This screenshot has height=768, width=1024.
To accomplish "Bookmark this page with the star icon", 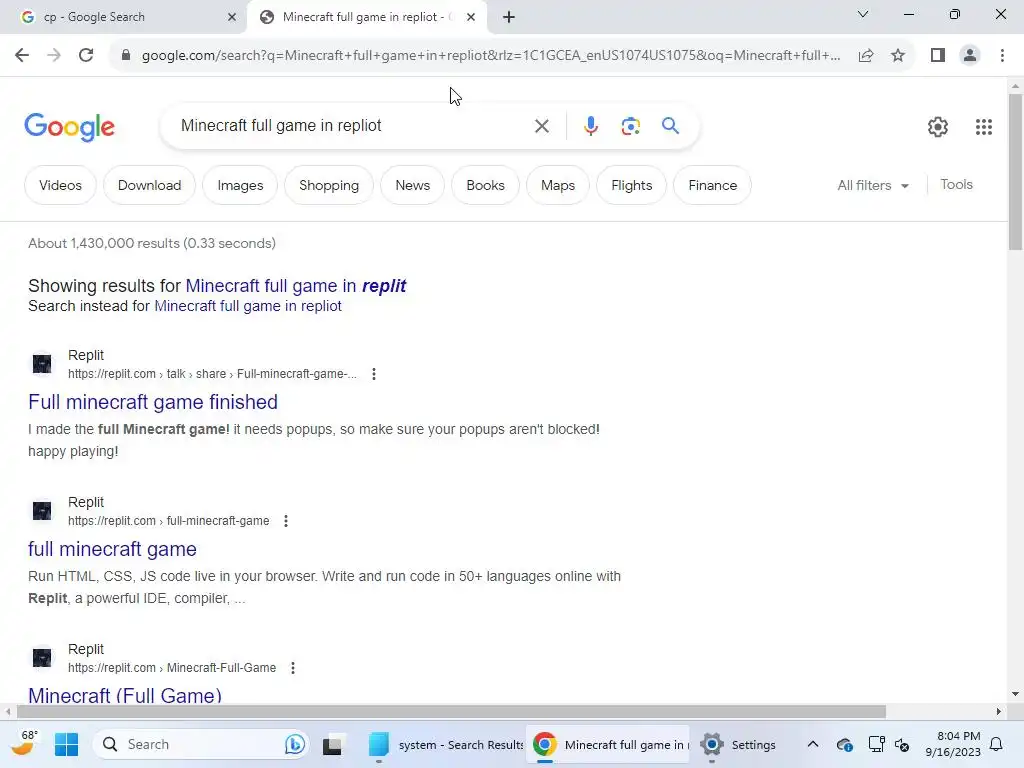I will click(x=898, y=55).
